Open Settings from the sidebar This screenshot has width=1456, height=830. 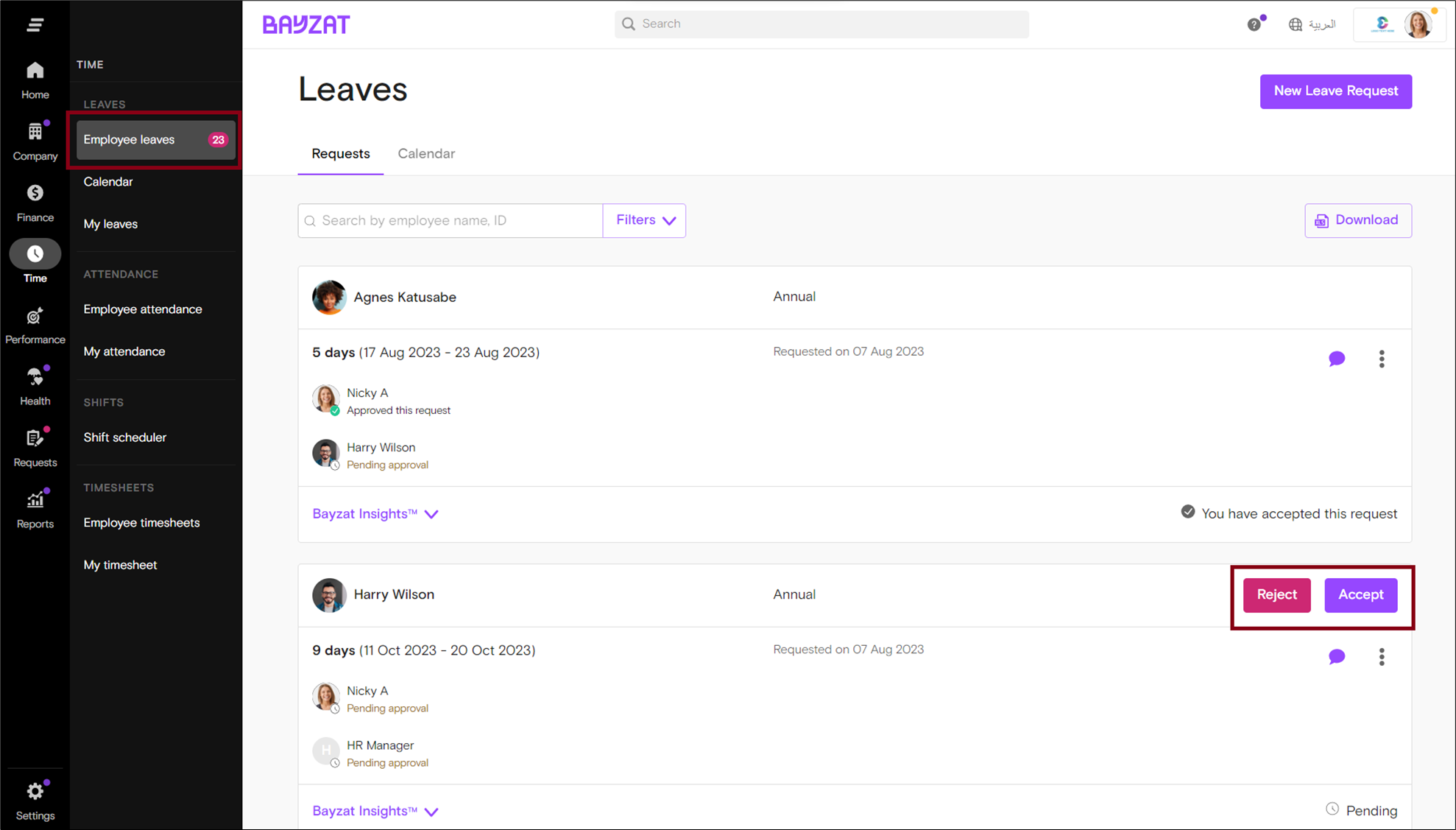click(x=35, y=798)
